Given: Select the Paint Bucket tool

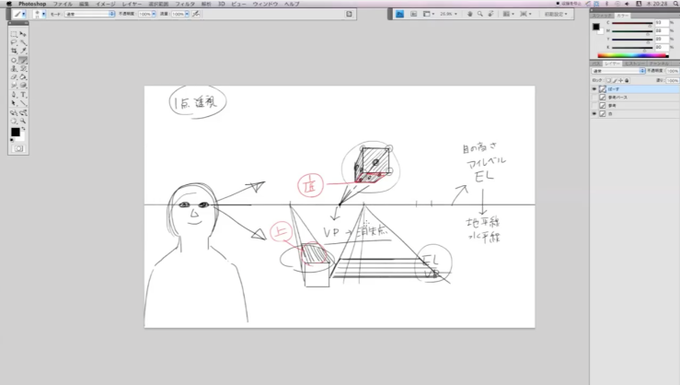Looking at the screenshot, I should [23, 77].
